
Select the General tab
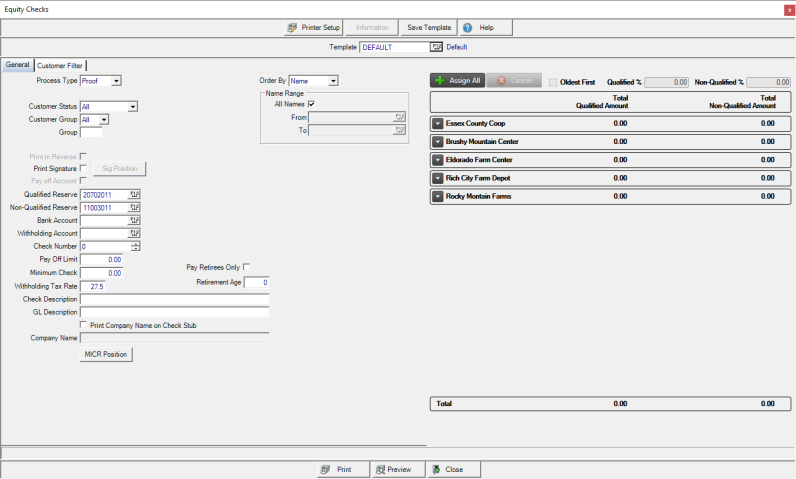point(18,66)
